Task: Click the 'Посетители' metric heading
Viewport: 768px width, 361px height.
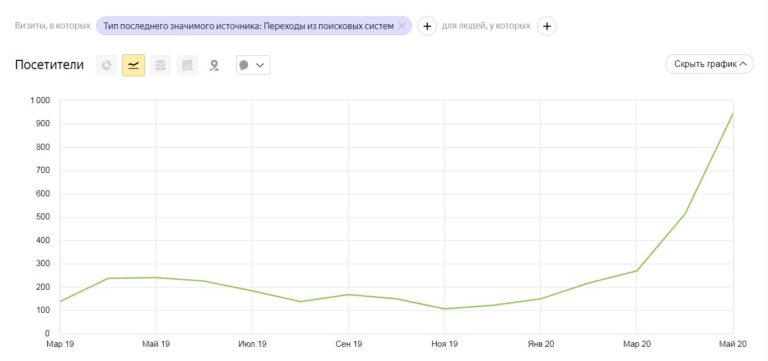Action: pos(49,65)
